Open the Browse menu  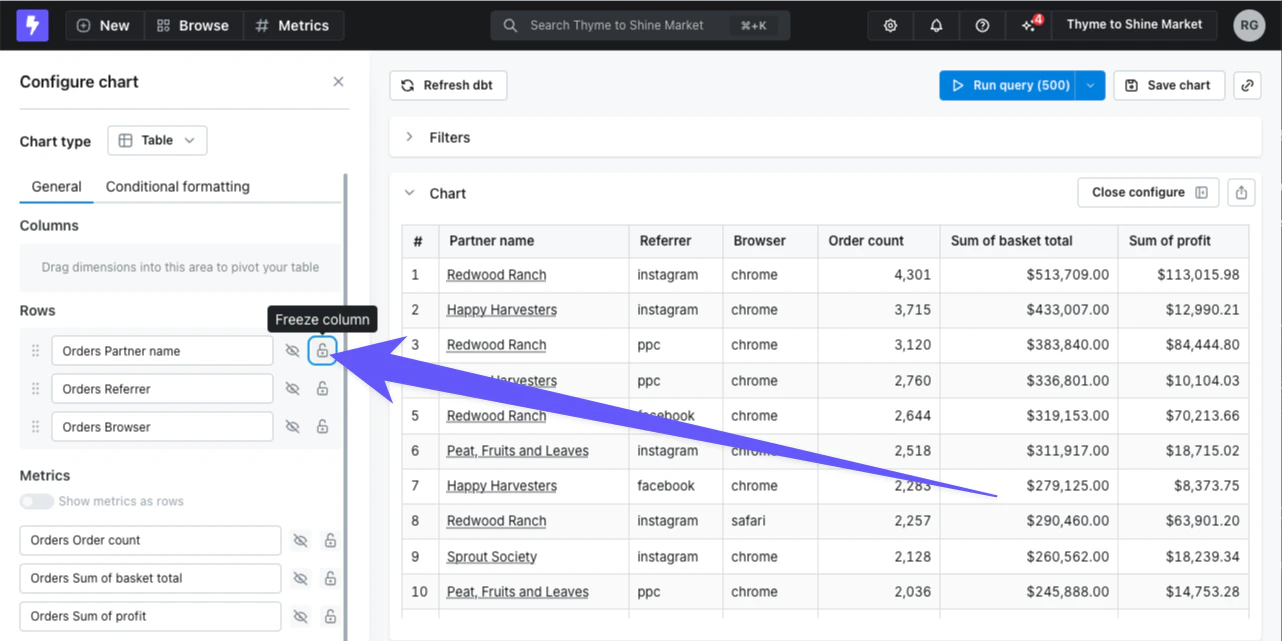(x=193, y=26)
